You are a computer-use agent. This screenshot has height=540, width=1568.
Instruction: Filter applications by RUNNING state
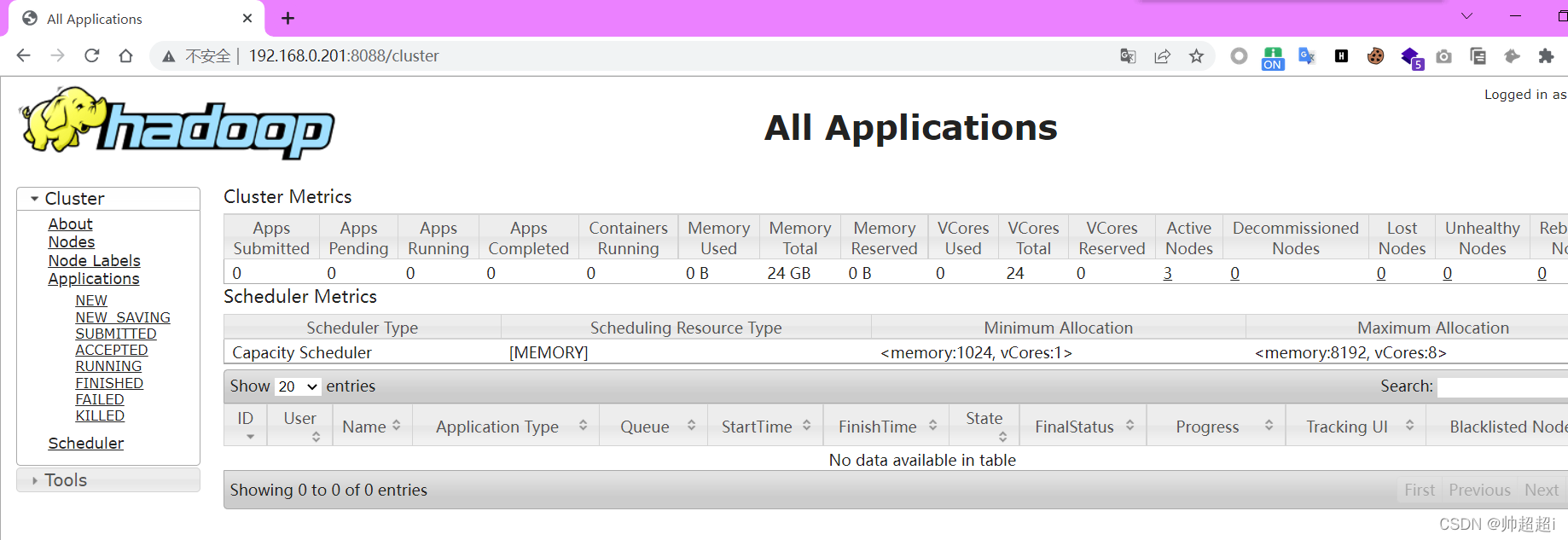tap(108, 366)
